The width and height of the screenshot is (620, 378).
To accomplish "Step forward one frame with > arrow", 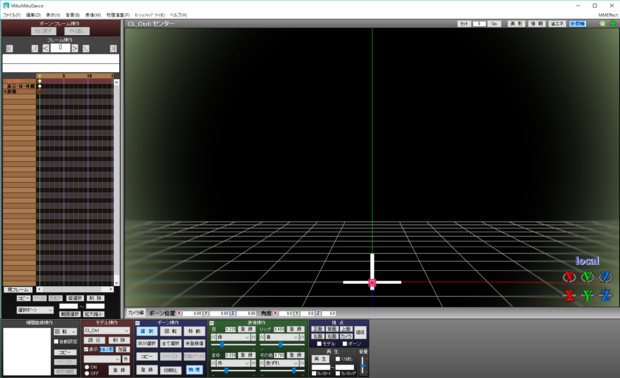I will 75,48.
